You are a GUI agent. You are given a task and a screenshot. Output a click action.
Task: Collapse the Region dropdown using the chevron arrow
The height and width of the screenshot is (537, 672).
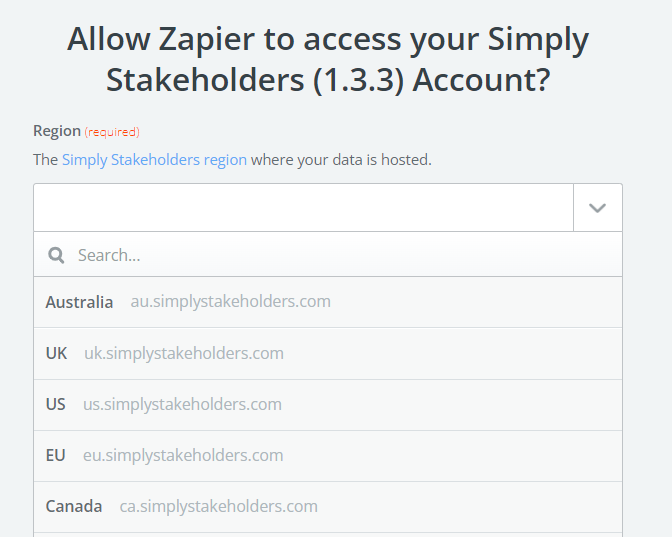coord(597,208)
